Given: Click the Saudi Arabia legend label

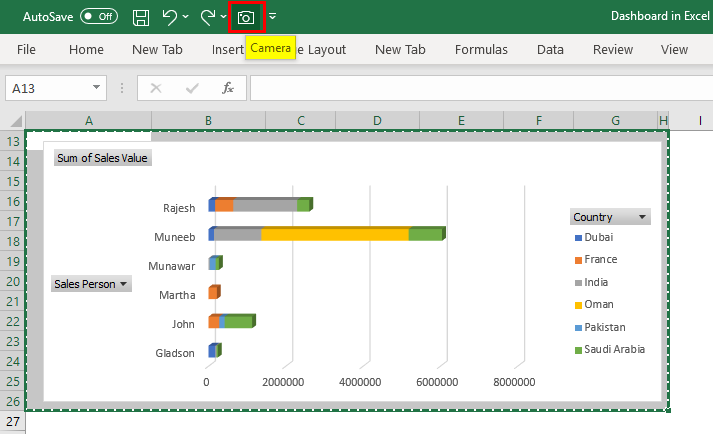Looking at the screenshot, I should coord(614,349).
